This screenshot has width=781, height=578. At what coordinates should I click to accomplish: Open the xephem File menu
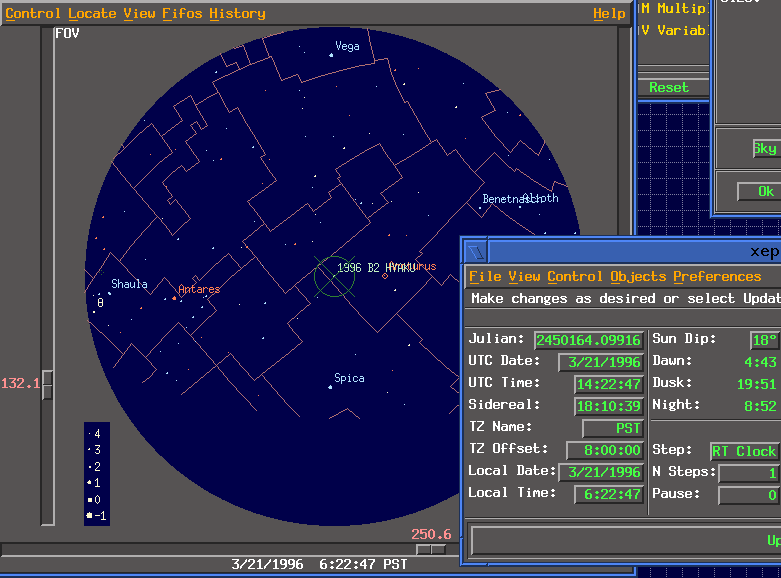point(485,277)
